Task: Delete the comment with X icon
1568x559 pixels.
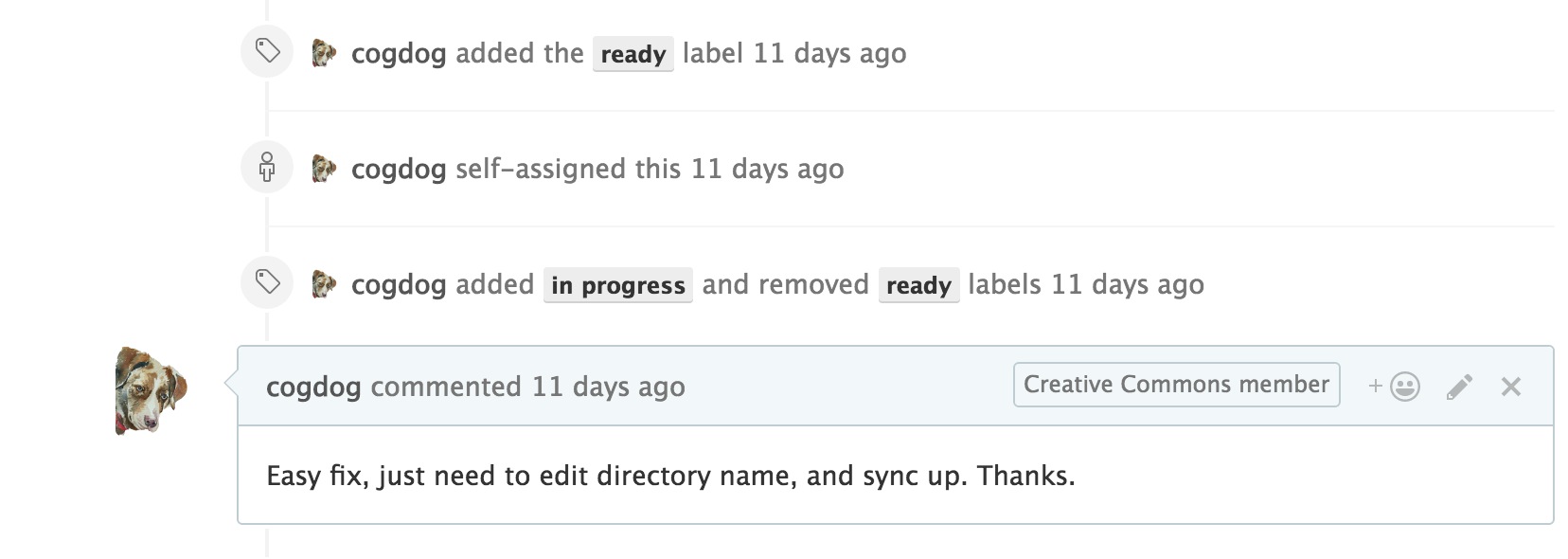Action: [1510, 387]
